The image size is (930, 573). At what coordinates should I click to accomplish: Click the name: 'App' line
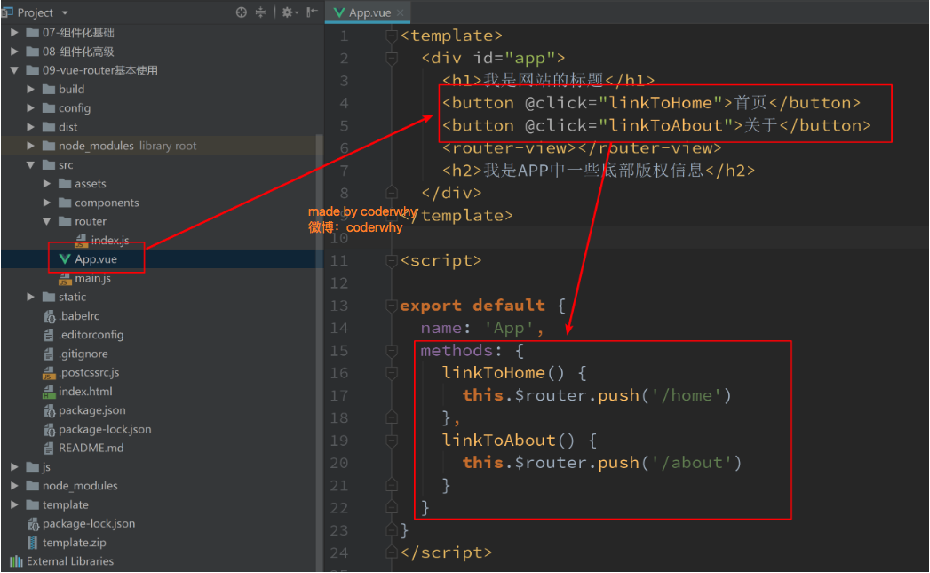(x=482, y=329)
